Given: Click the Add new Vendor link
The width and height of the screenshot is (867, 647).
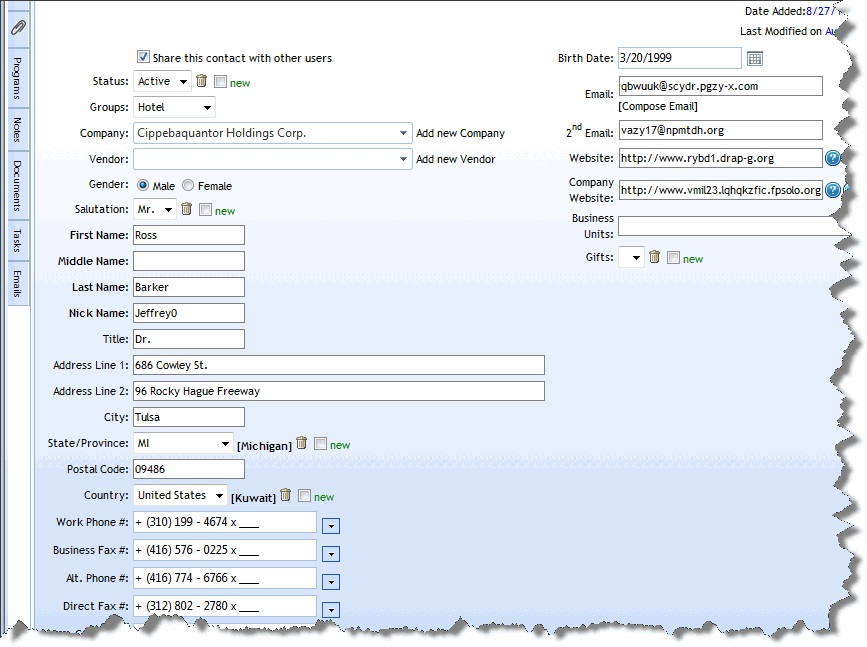Looking at the screenshot, I should 456,159.
